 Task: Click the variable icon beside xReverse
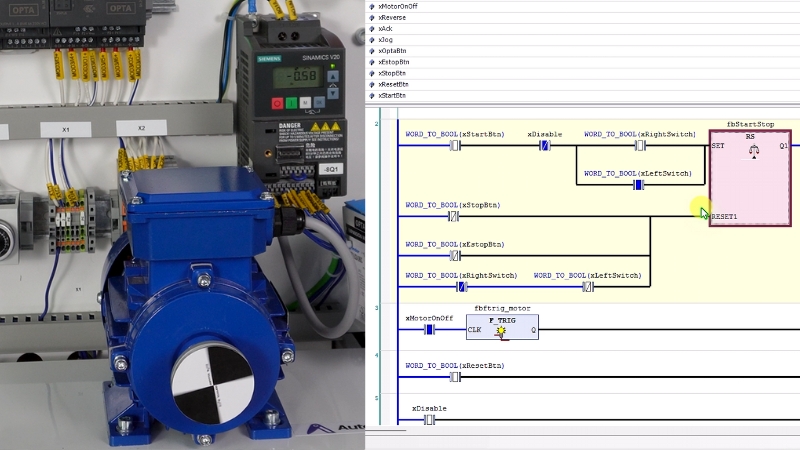[x=372, y=18]
